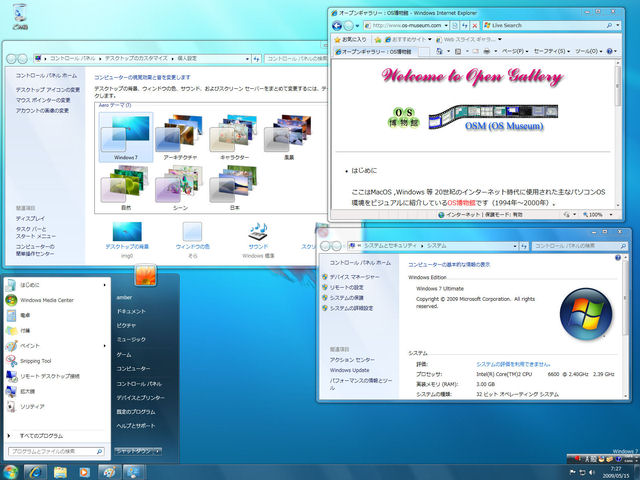
Task: Click the refresh icon in the System window address bar
Action: (x=524, y=246)
